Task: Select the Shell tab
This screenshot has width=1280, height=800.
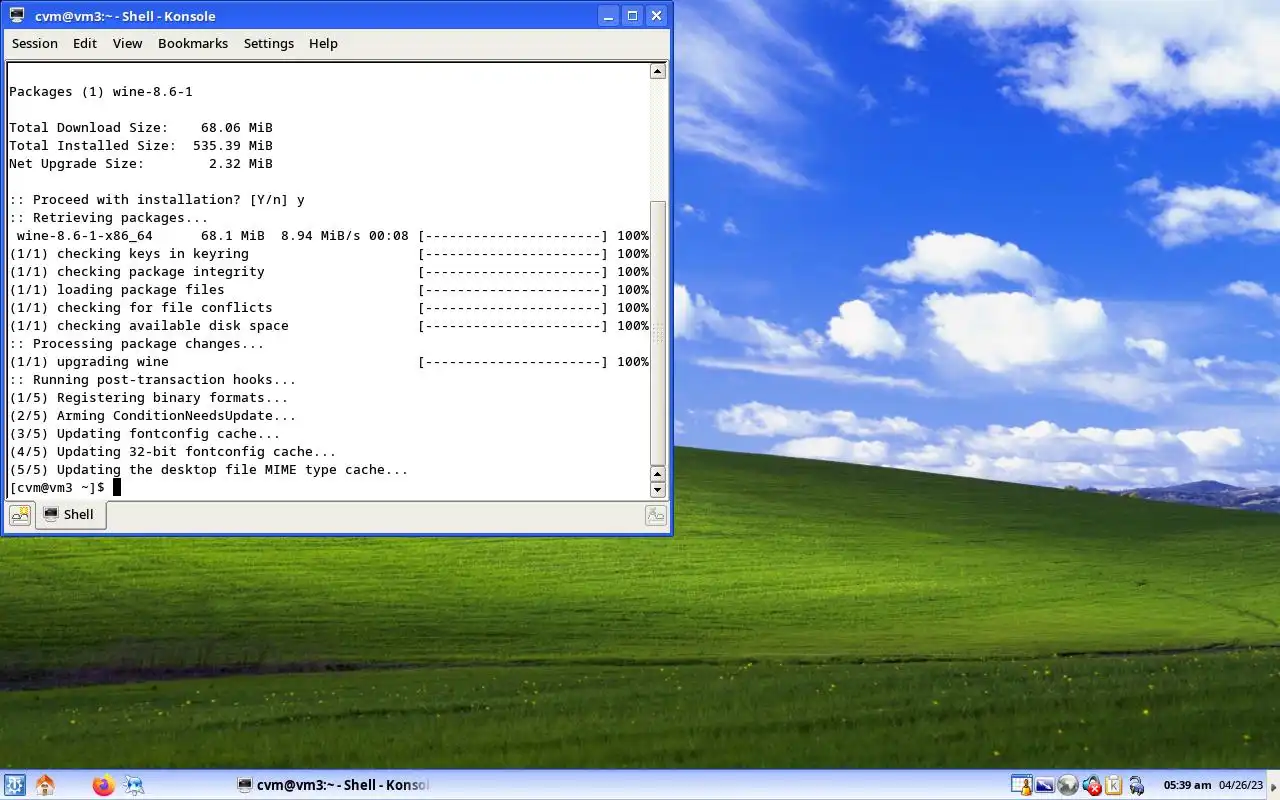Action: coord(70,515)
